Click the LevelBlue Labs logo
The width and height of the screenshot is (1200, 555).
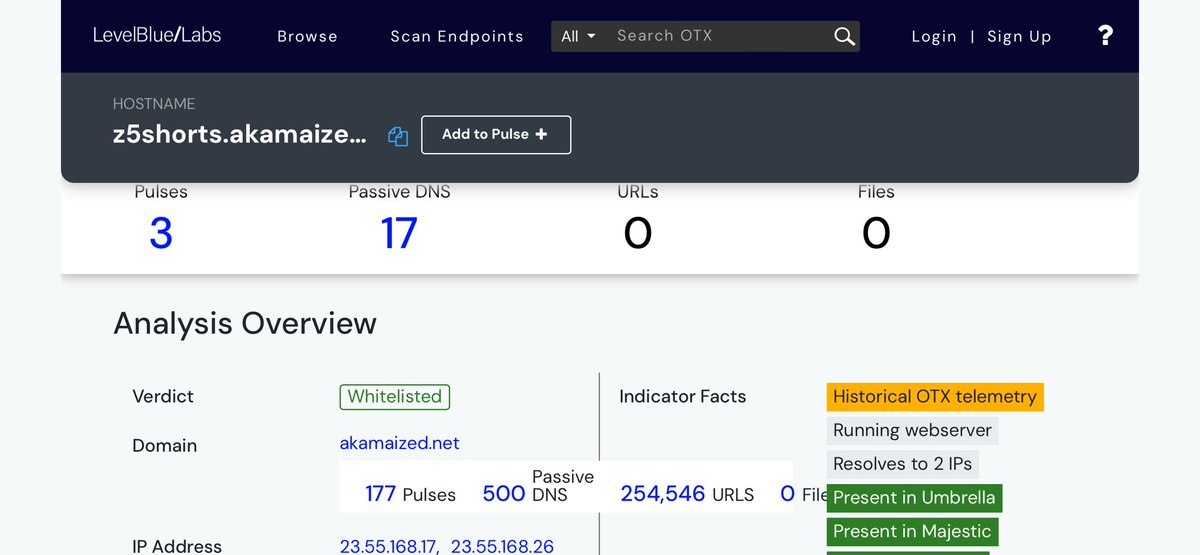pos(157,35)
